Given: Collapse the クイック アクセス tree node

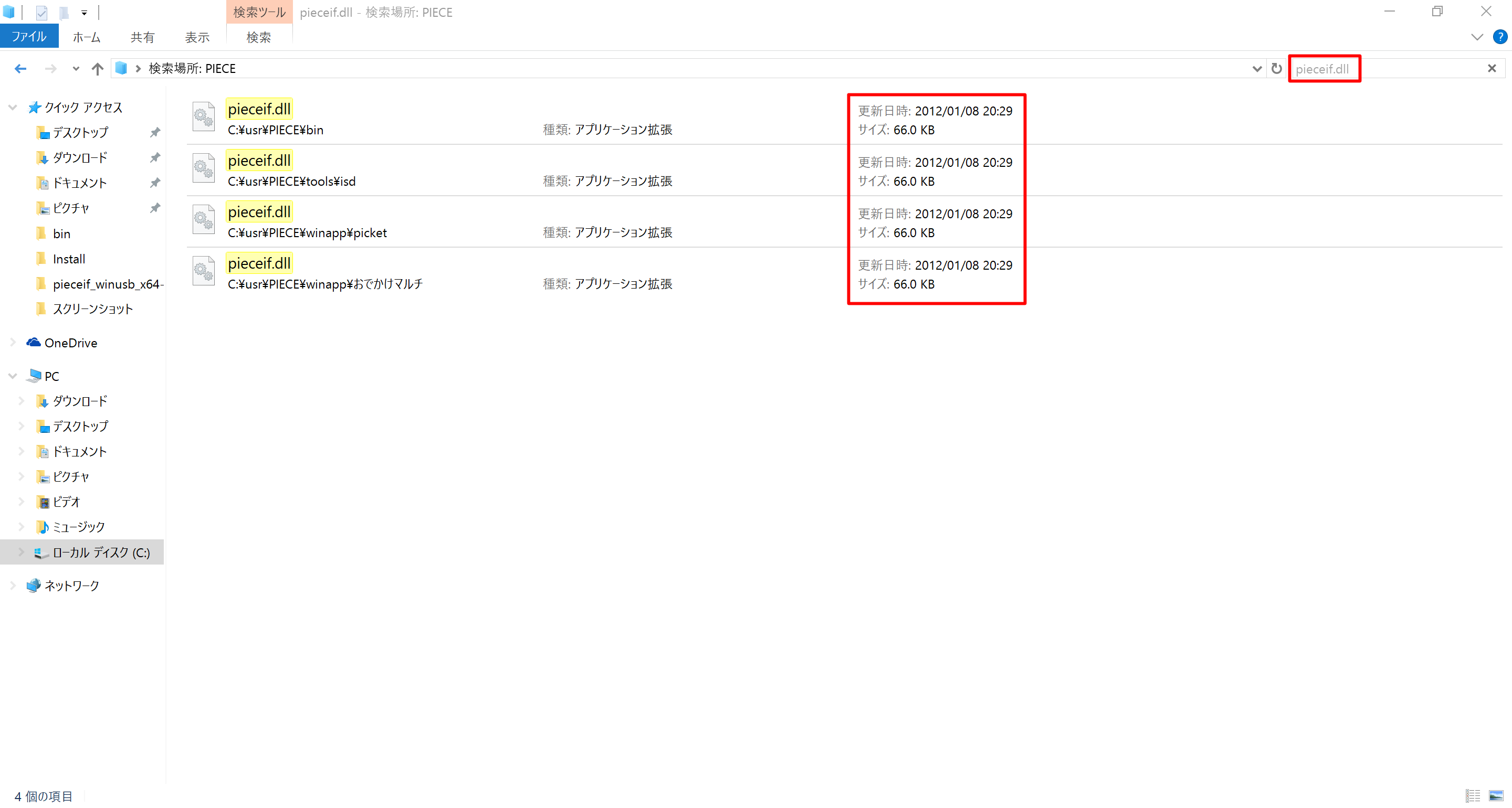Looking at the screenshot, I should (12, 108).
